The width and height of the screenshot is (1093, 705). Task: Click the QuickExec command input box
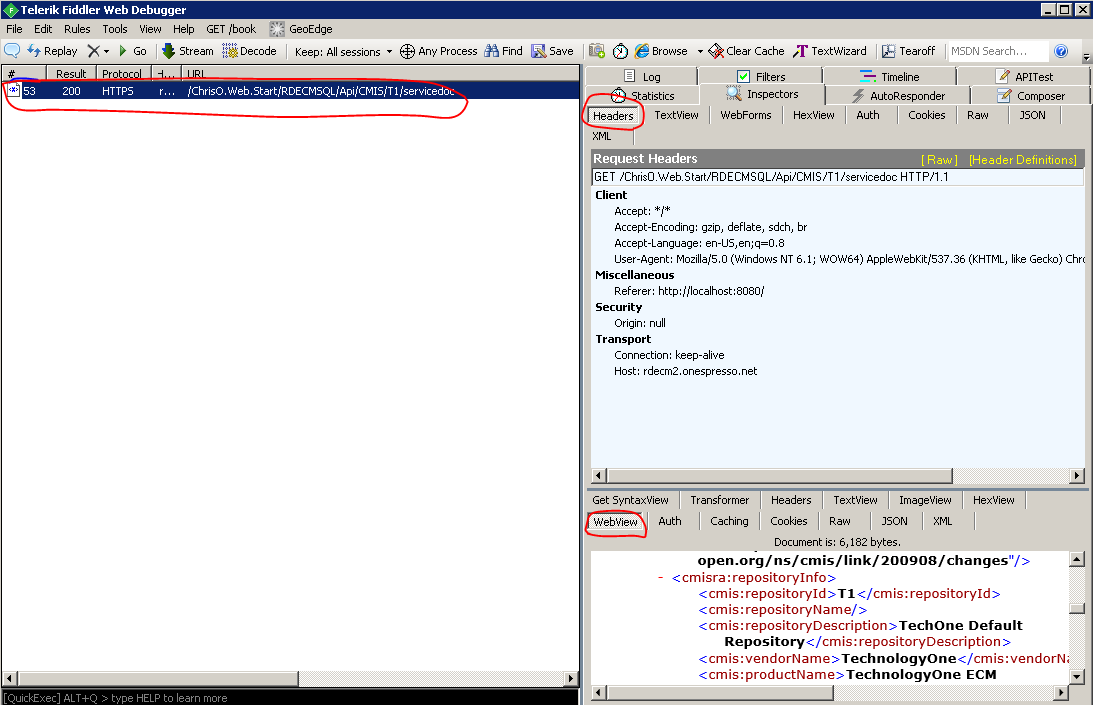(290, 698)
